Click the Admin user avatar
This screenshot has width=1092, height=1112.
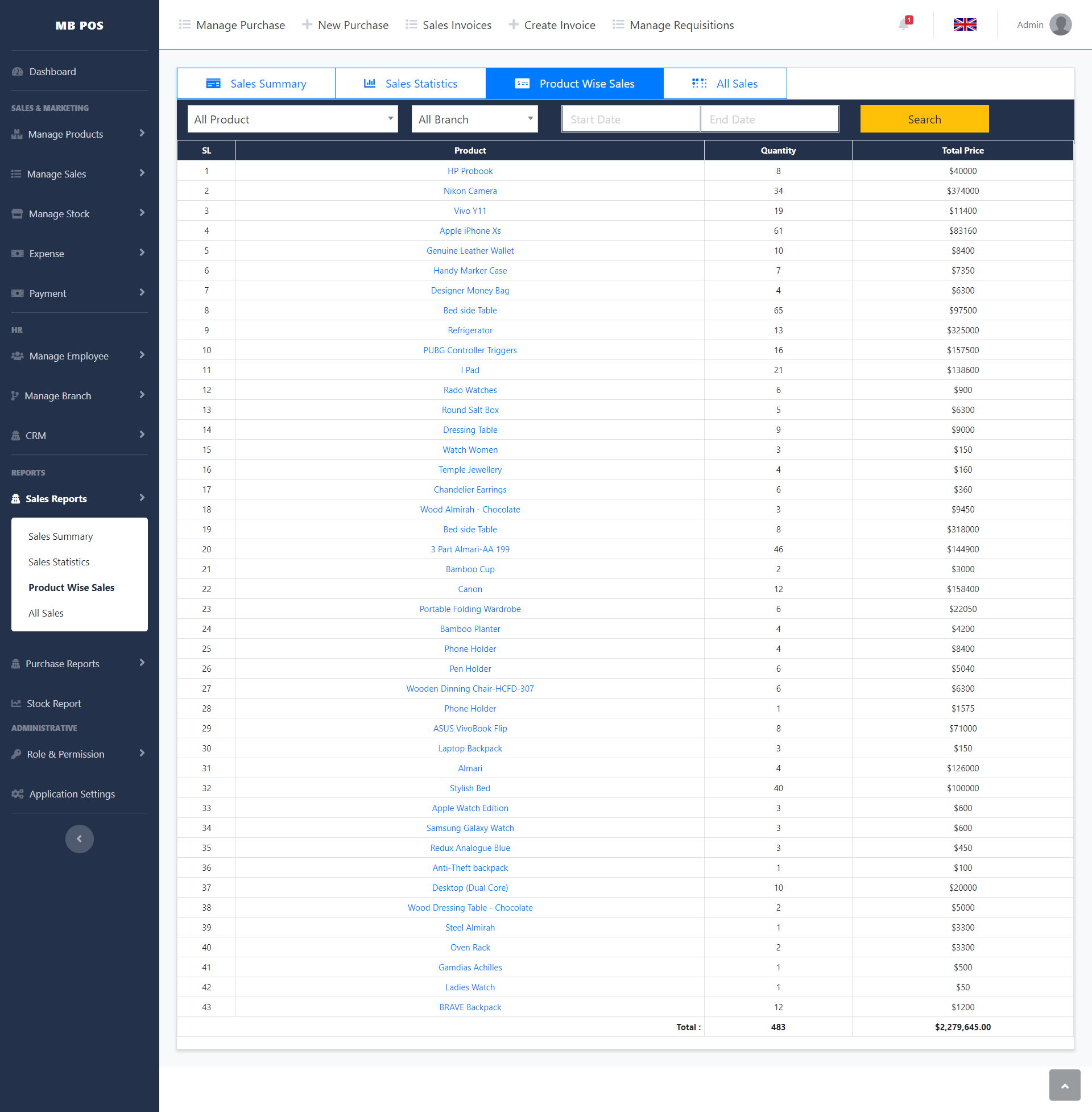1060,24
